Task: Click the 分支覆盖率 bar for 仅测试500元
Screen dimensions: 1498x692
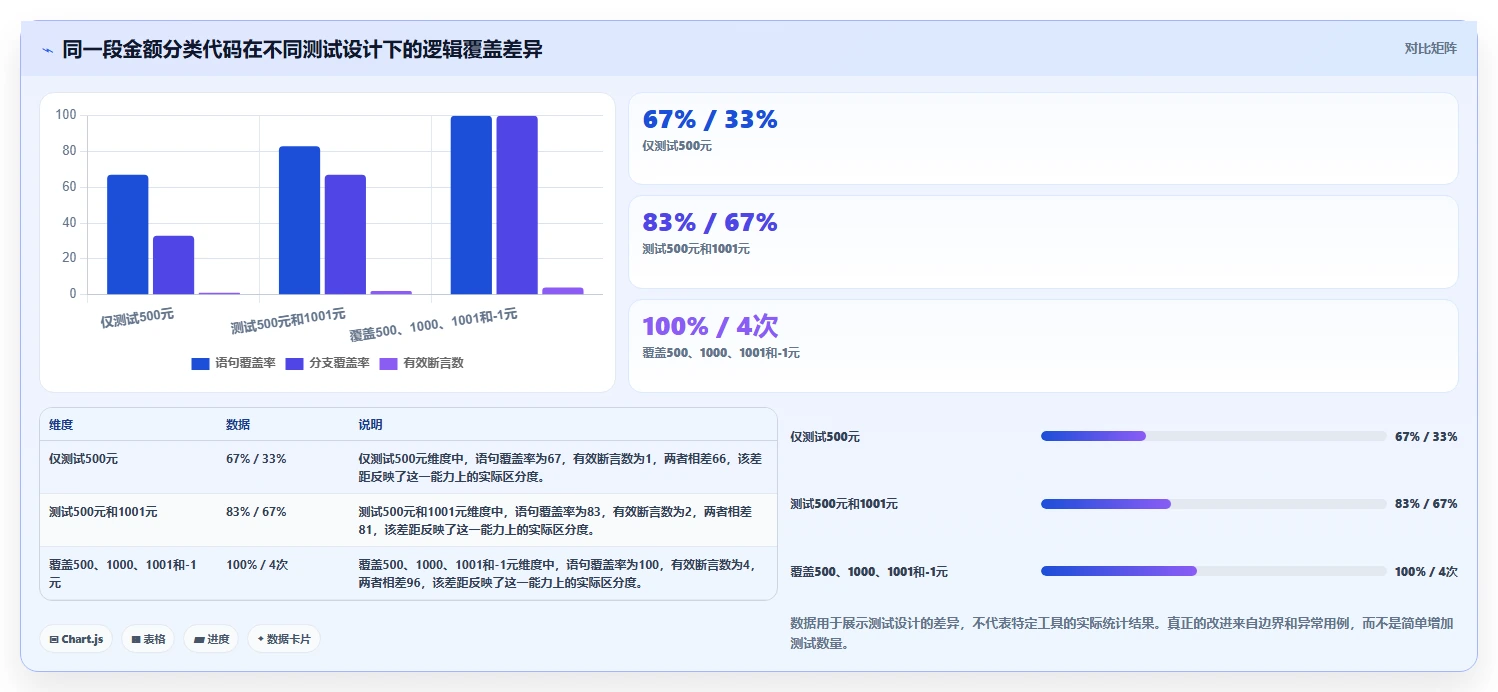Action: point(173,265)
